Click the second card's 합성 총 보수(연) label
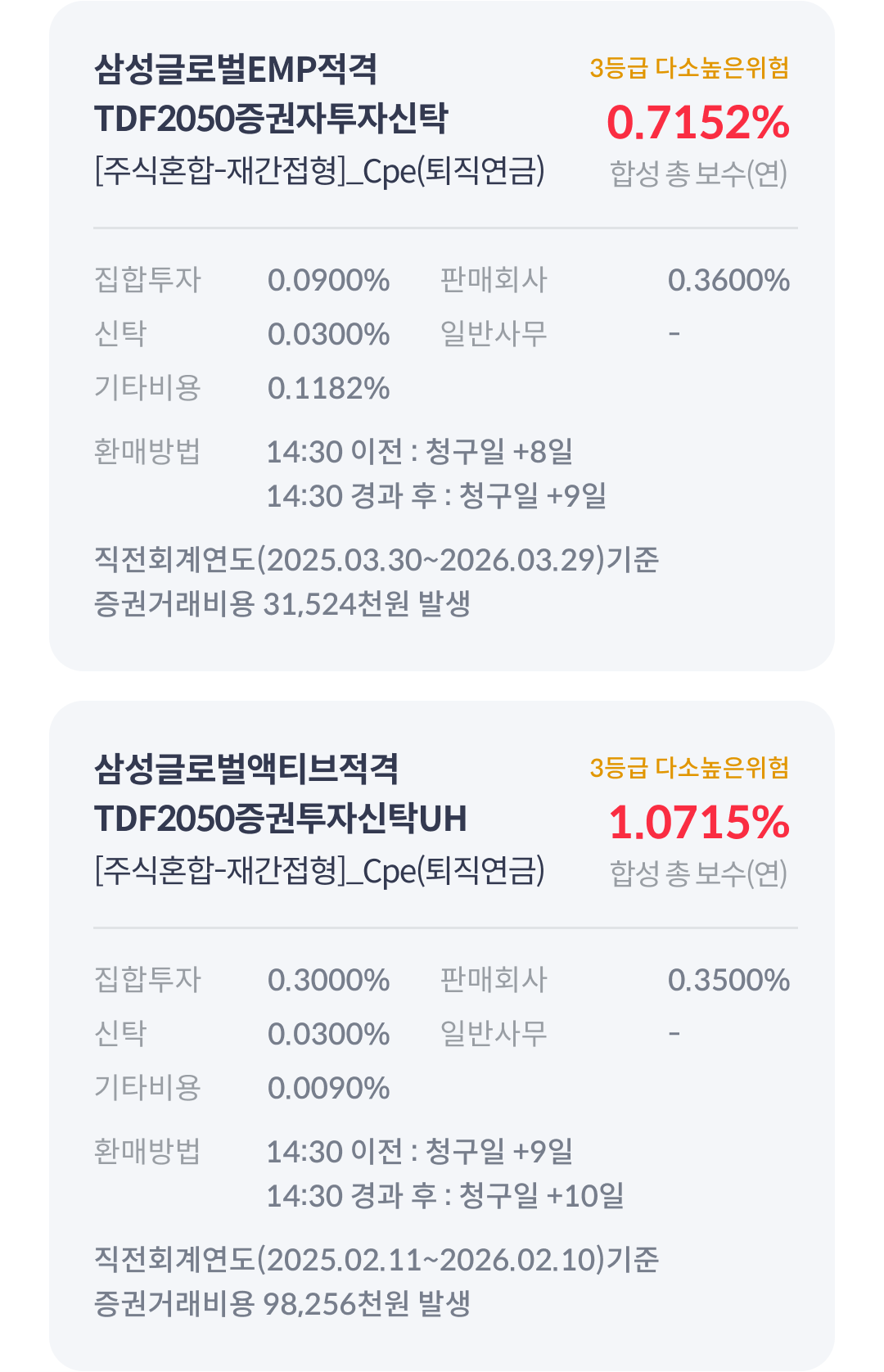 click(698, 873)
